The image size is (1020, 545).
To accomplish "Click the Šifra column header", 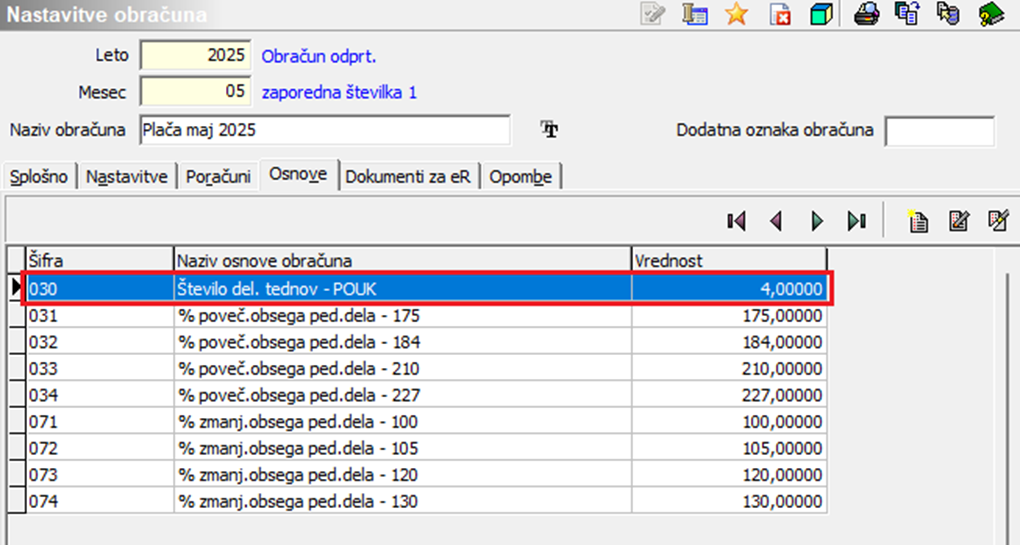I will click(100, 261).
